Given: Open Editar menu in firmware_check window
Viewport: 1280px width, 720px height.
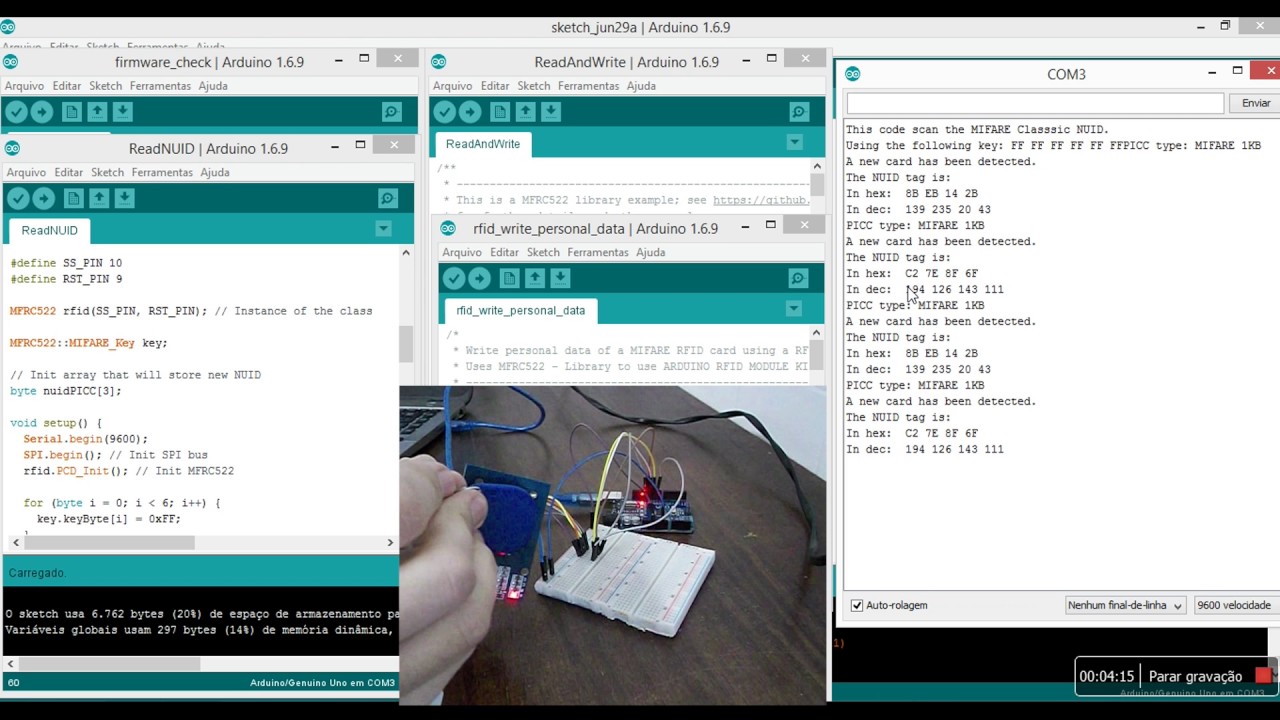Looking at the screenshot, I should (x=67, y=86).
